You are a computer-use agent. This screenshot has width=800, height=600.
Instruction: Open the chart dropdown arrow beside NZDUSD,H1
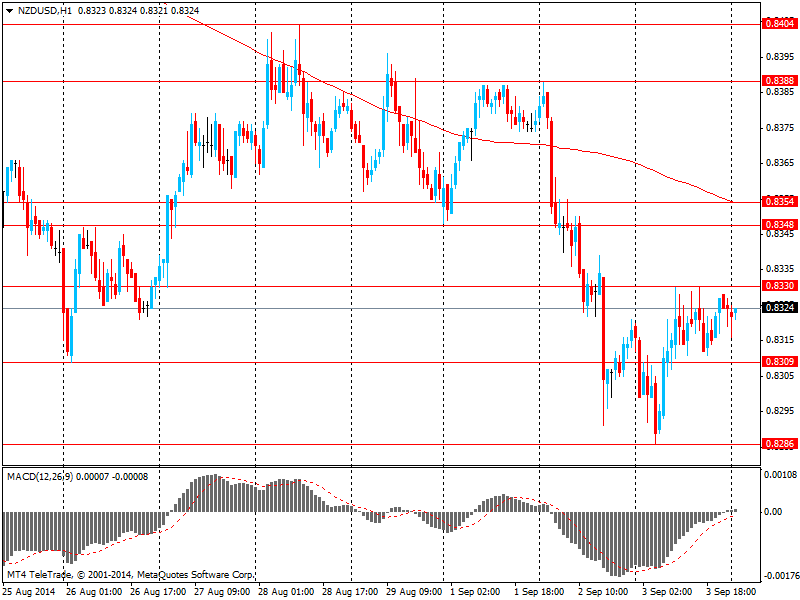pos(9,11)
